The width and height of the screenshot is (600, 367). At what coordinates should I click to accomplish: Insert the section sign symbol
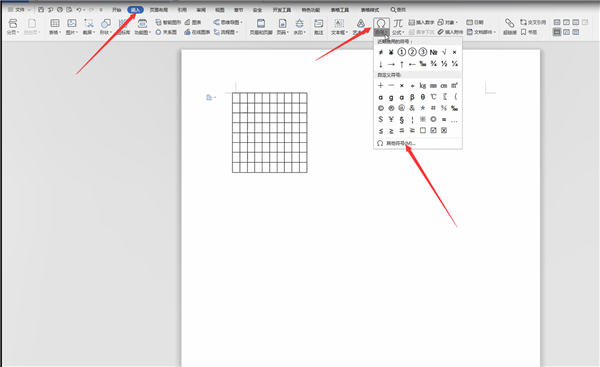[x=401, y=119]
